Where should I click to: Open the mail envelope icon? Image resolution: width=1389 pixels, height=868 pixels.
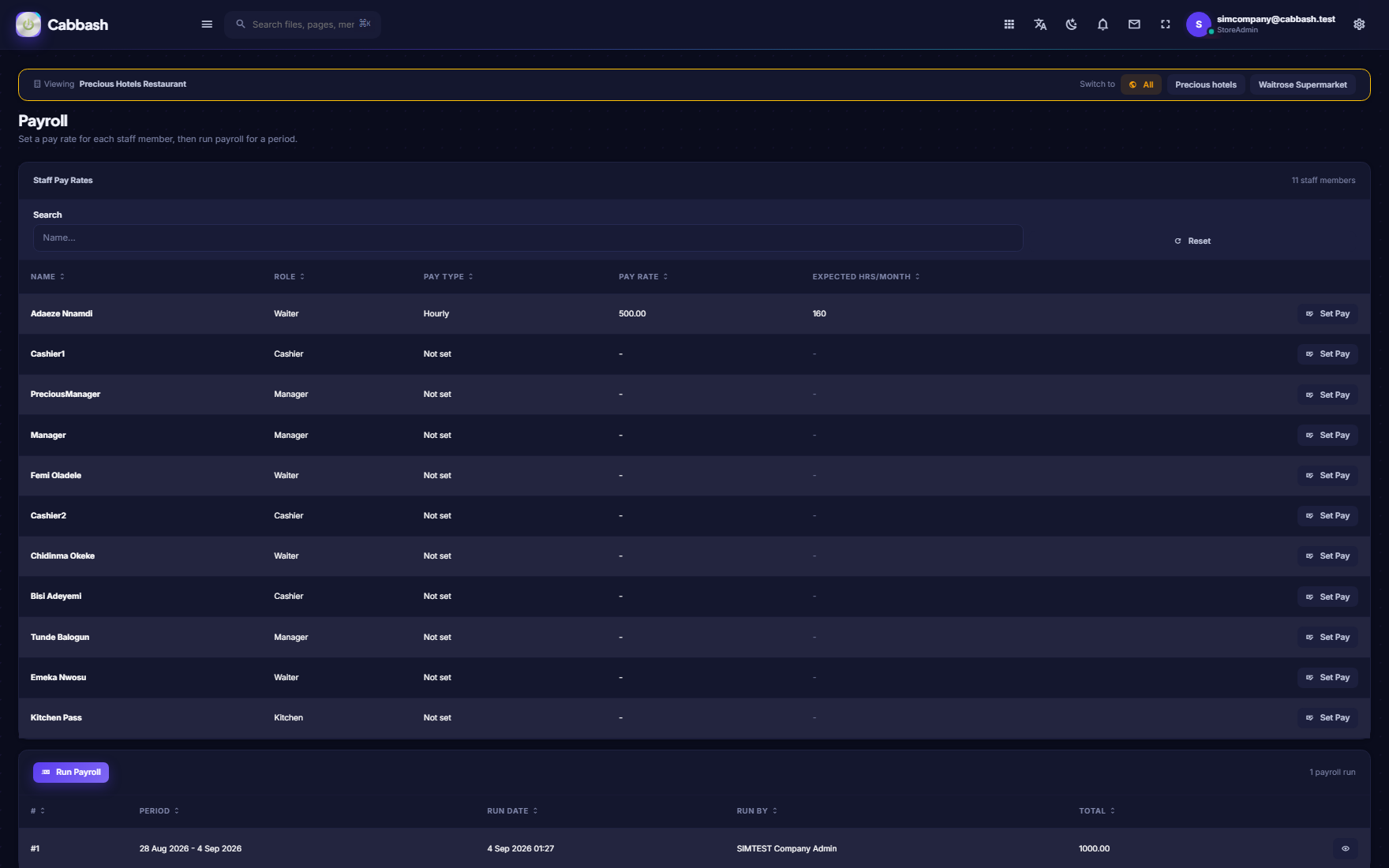click(x=1134, y=24)
